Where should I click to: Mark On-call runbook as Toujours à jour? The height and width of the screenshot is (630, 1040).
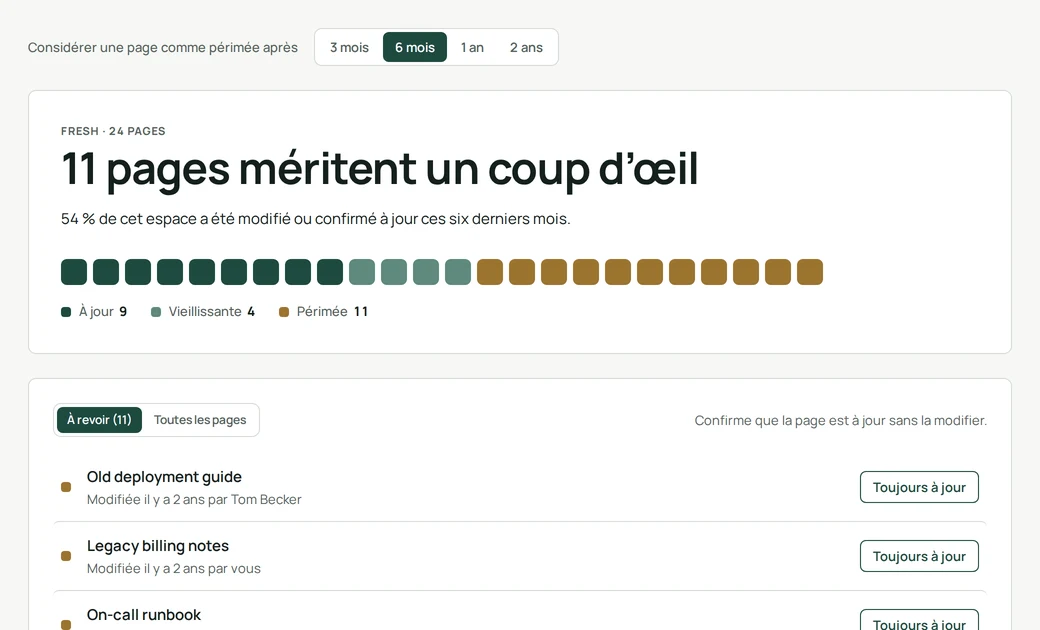[x=919, y=621]
